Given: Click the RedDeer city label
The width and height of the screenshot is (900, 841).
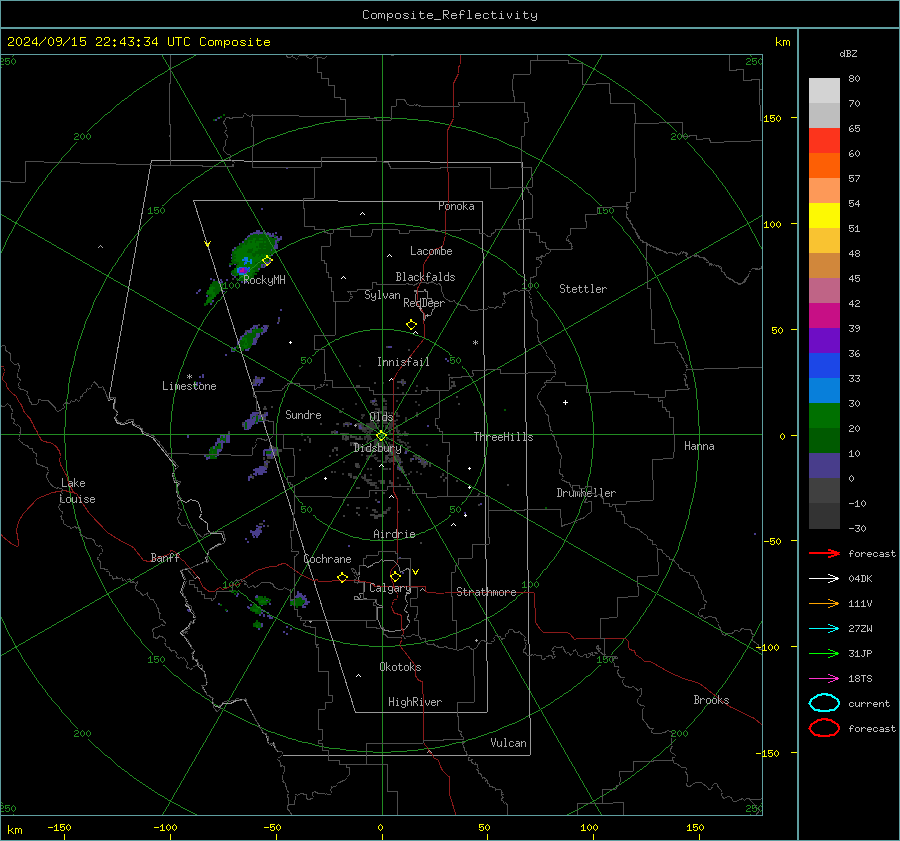Looking at the screenshot, I should [424, 303].
